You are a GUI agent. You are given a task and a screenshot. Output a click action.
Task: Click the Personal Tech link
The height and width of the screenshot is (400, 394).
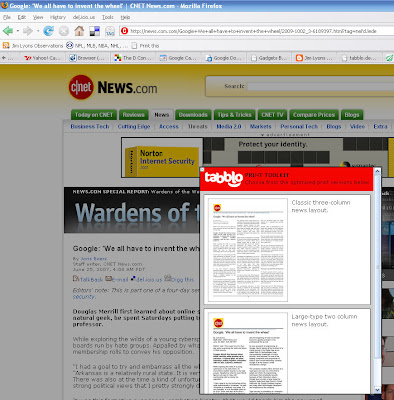[299, 126]
